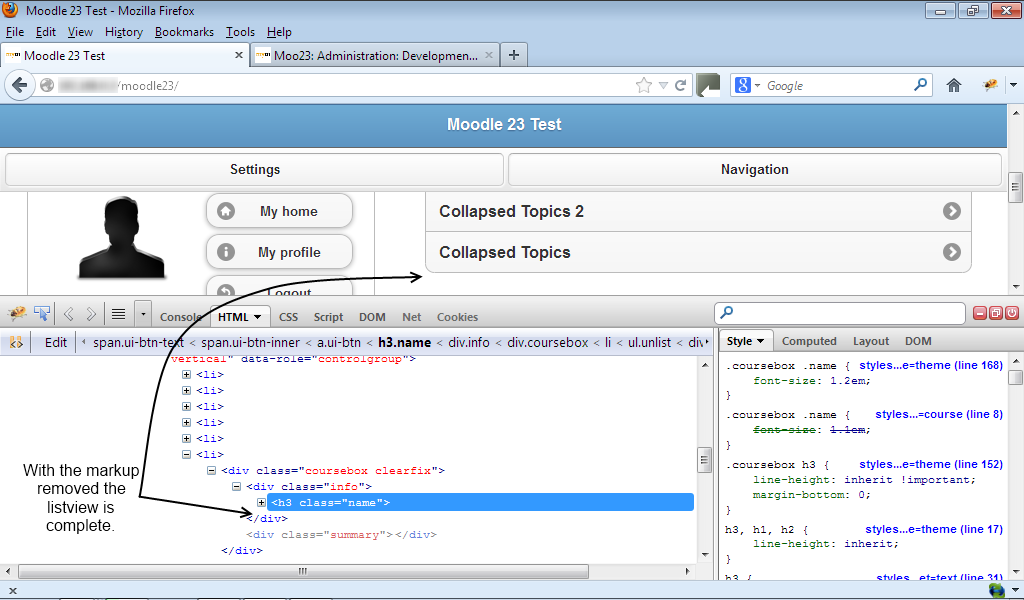The height and width of the screenshot is (600, 1024).
Task: Click arrow icon on Collapsed Topics 2
Action: click(952, 211)
